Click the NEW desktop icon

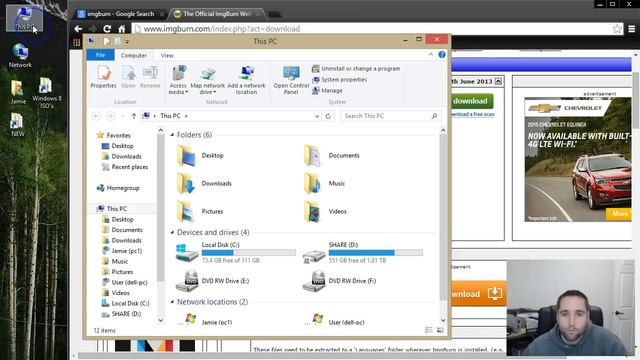coord(17,124)
